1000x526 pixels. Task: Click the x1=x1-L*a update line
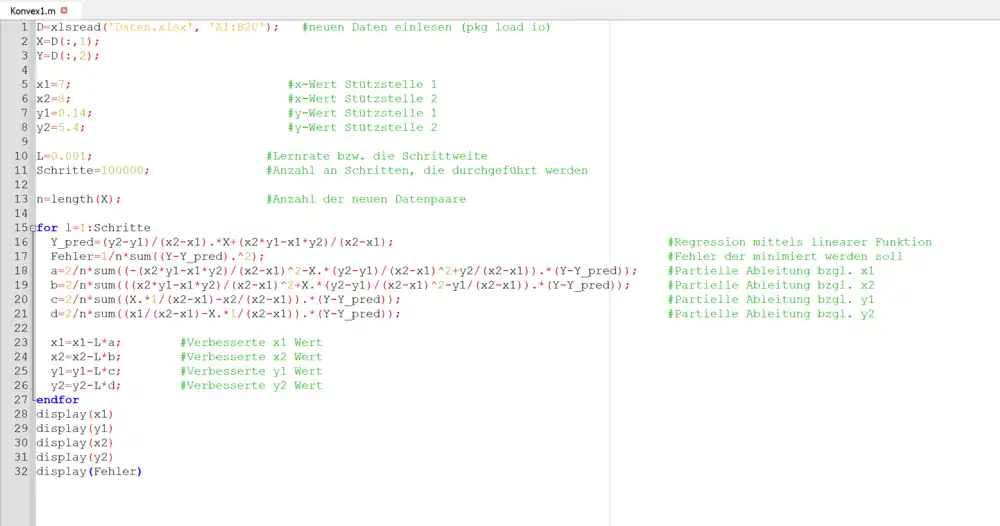[85, 342]
